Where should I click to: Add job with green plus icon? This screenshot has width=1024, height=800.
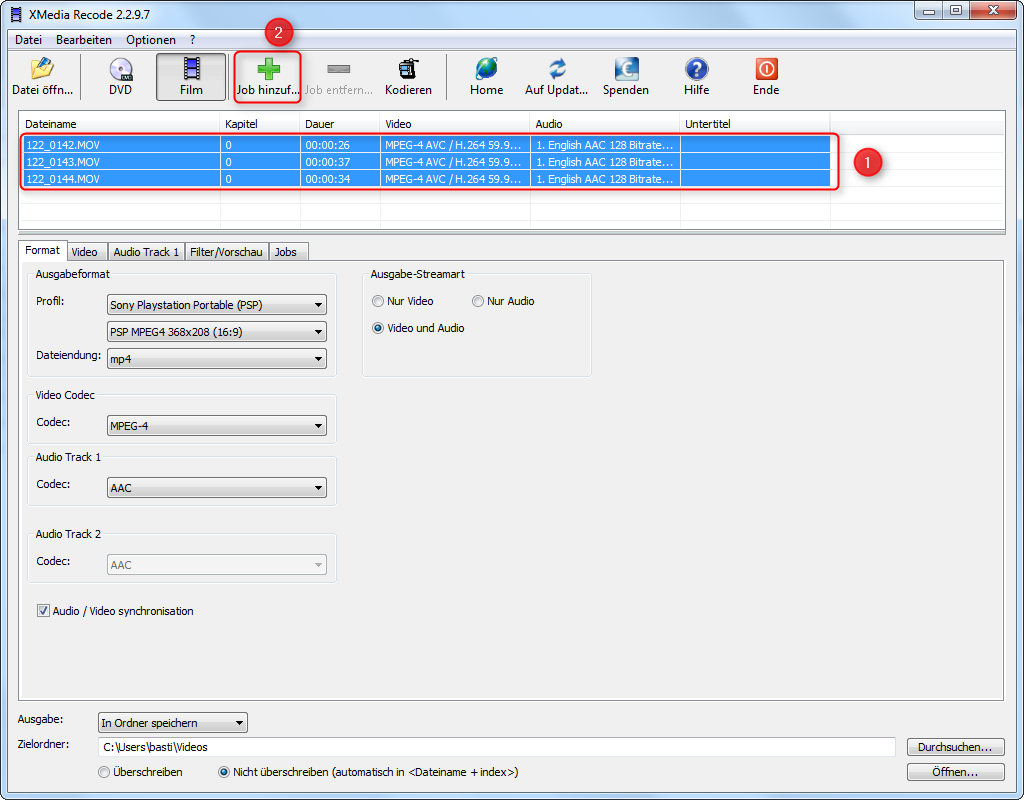point(268,70)
